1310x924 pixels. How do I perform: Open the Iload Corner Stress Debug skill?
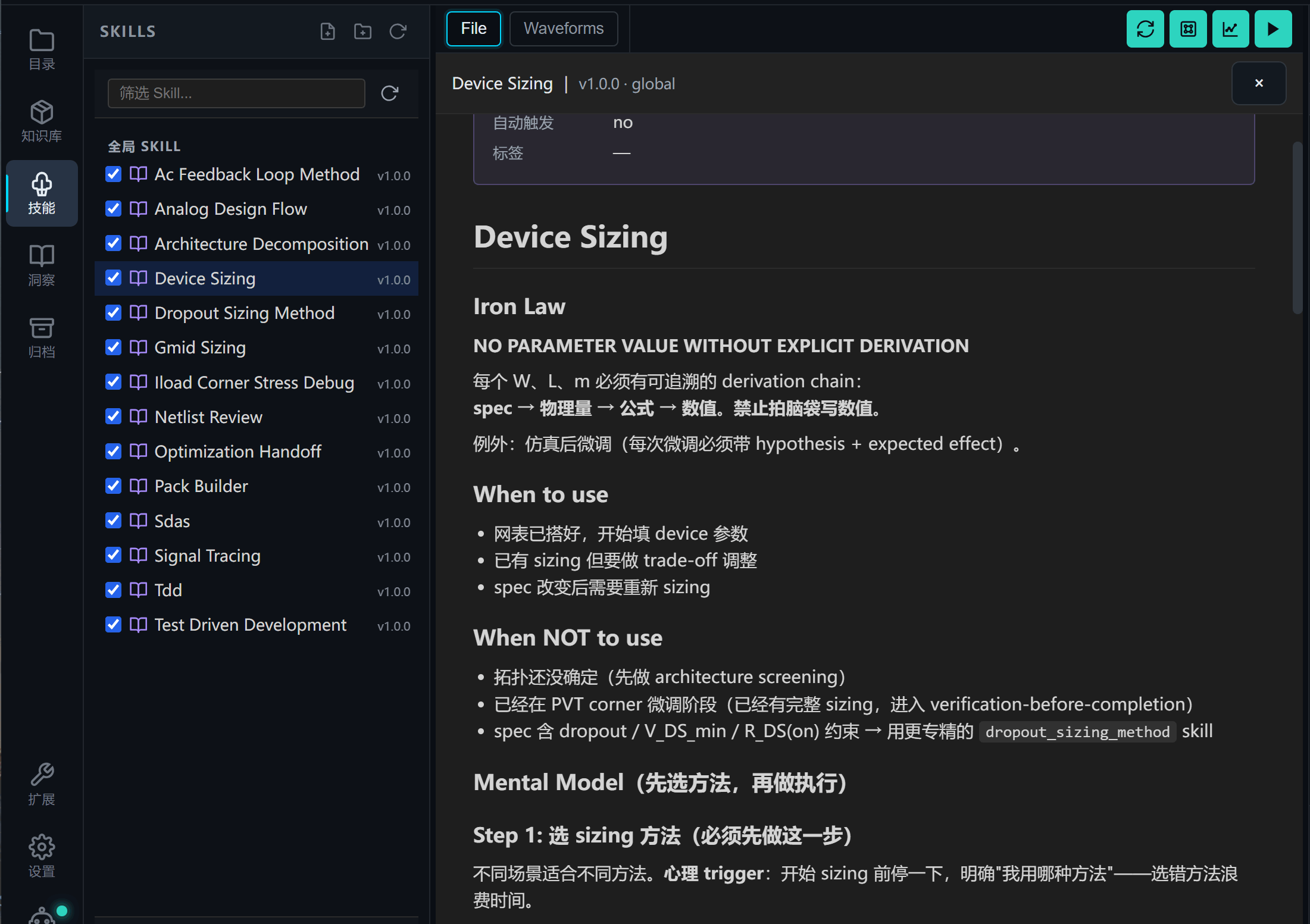pyautogui.click(x=257, y=383)
